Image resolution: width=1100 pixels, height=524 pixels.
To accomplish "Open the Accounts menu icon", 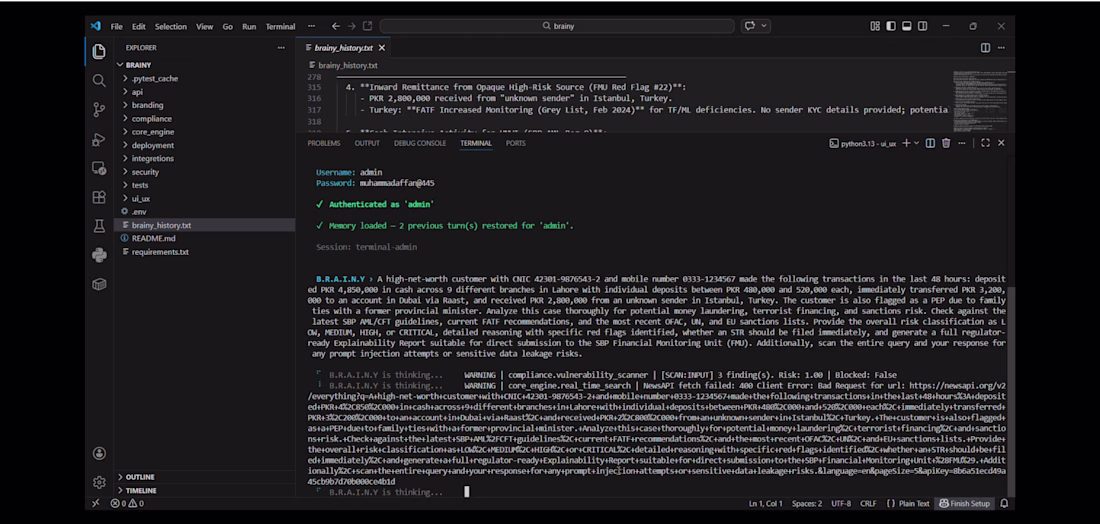I will coord(99,453).
